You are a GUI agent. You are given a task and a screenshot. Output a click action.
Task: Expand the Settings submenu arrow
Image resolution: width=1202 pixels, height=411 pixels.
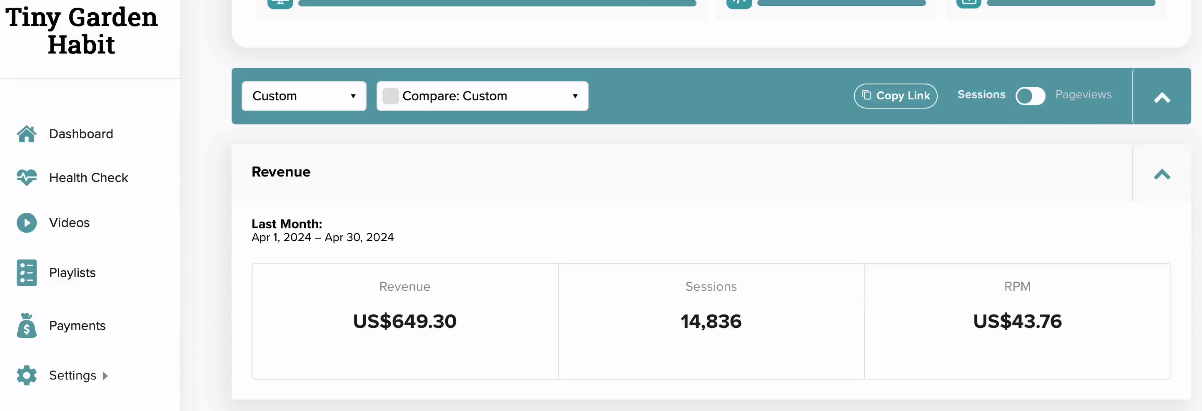(105, 376)
